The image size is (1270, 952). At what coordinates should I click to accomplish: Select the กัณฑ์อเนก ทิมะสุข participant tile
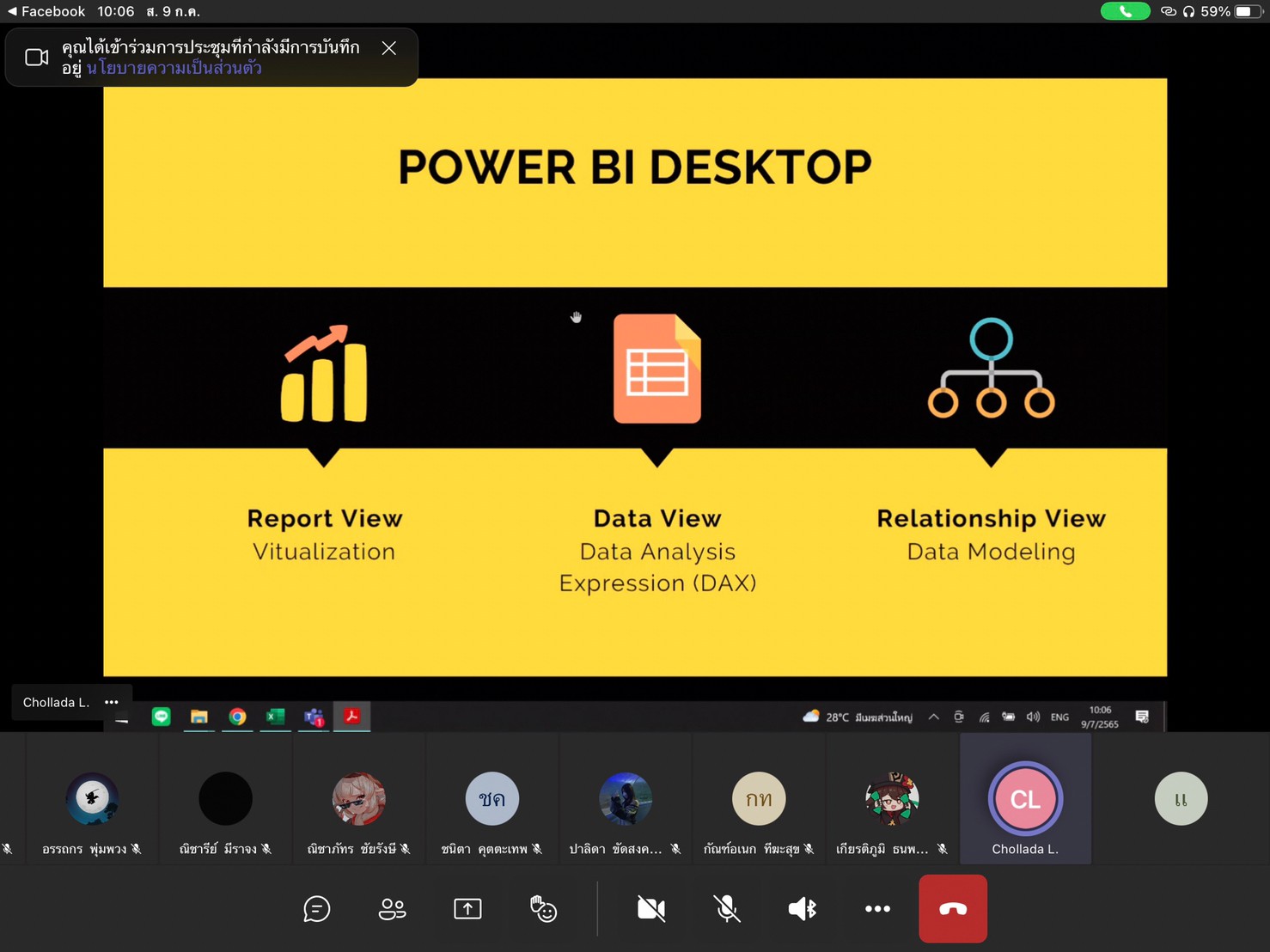[759, 799]
